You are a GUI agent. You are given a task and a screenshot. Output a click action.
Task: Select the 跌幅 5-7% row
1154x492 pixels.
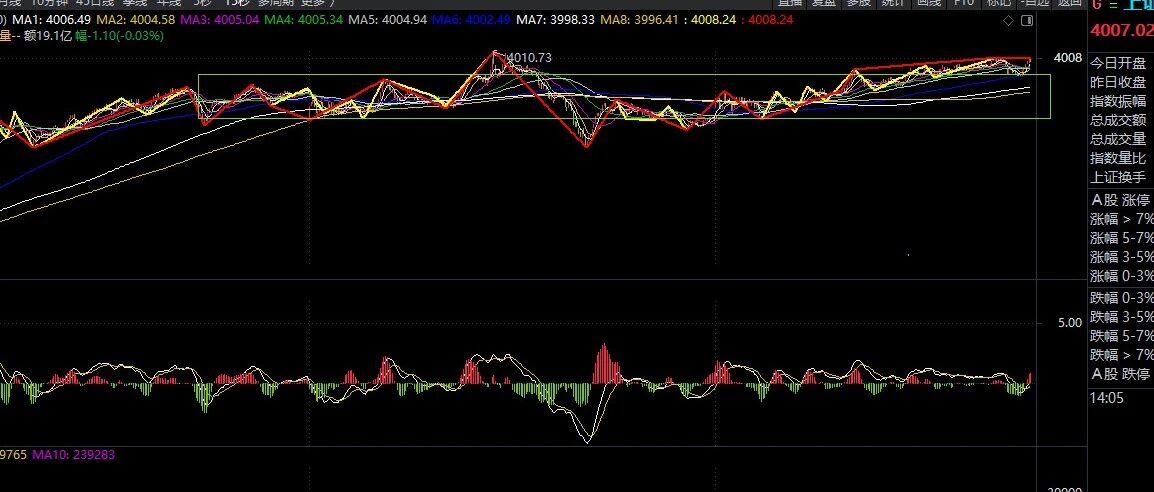(1120, 337)
